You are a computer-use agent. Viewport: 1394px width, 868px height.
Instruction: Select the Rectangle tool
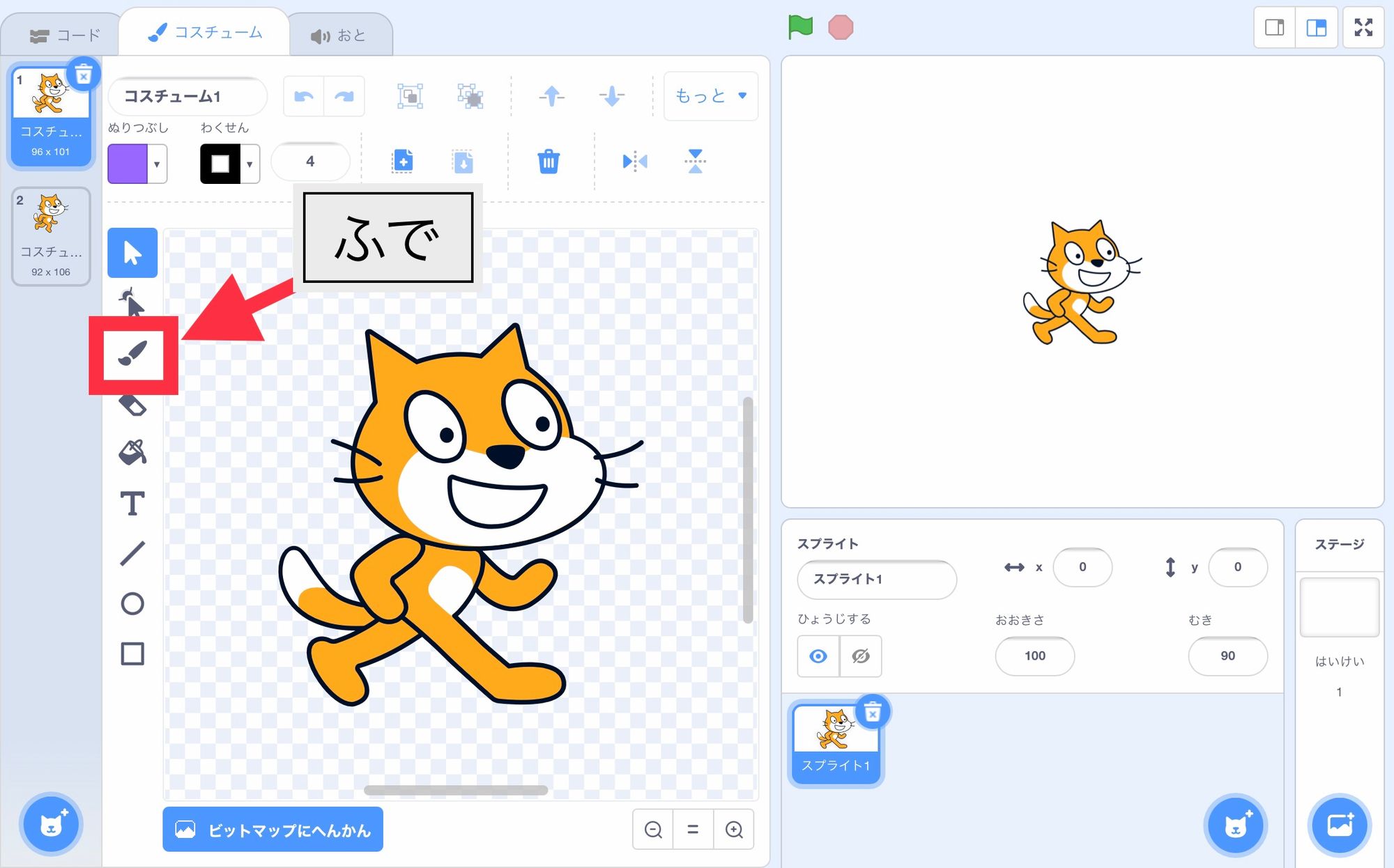tap(132, 653)
